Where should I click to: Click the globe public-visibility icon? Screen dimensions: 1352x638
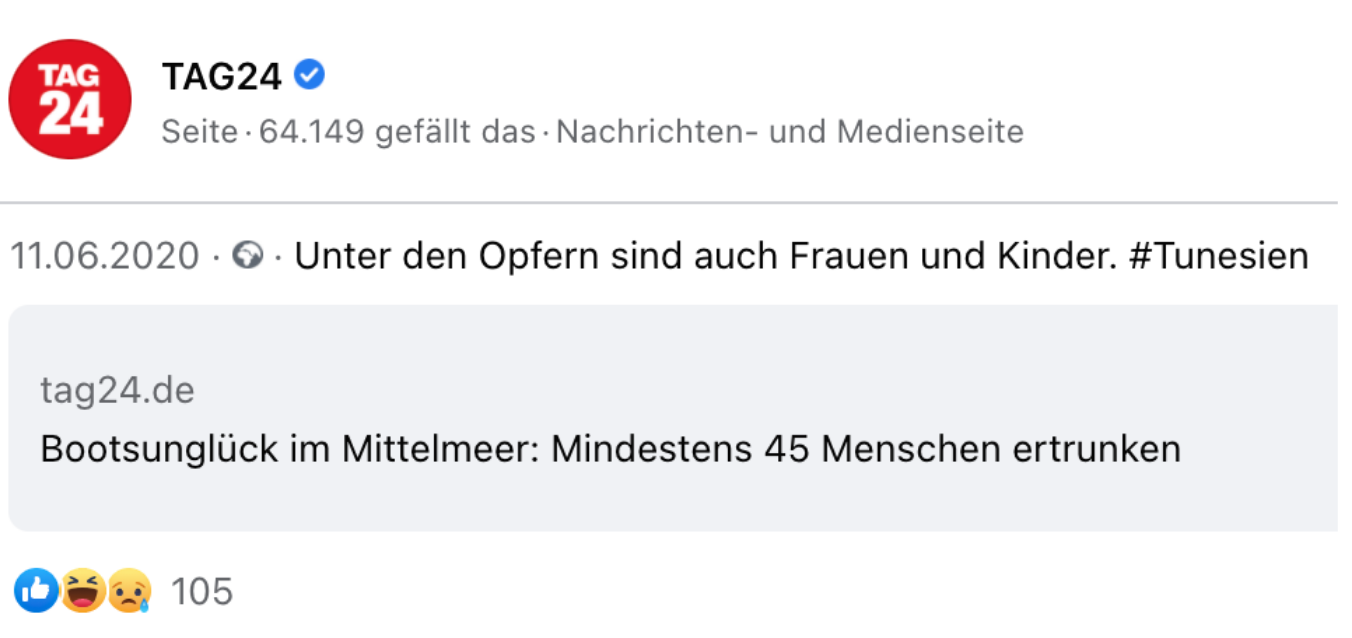pyautogui.click(x=247, y=257)
